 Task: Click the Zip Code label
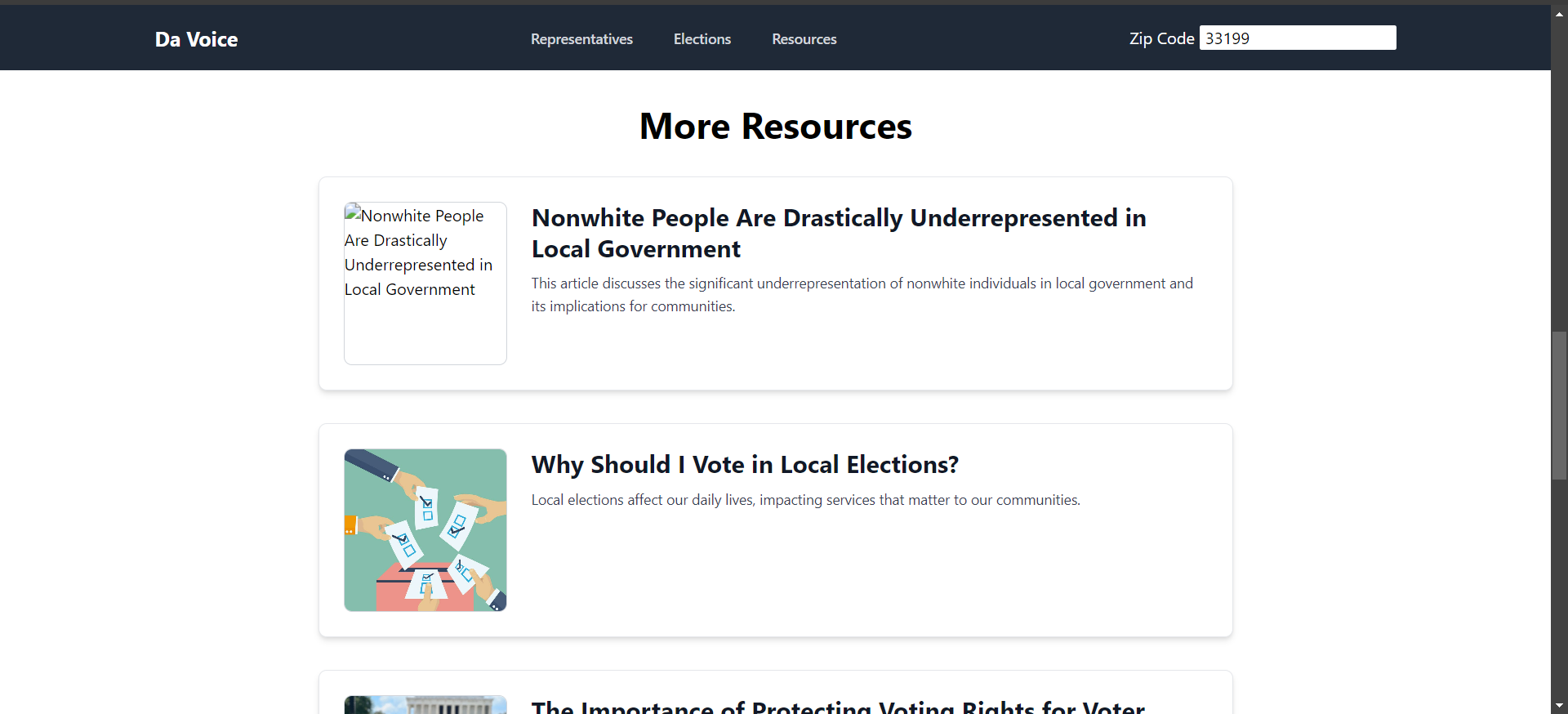click(1161, 38)
